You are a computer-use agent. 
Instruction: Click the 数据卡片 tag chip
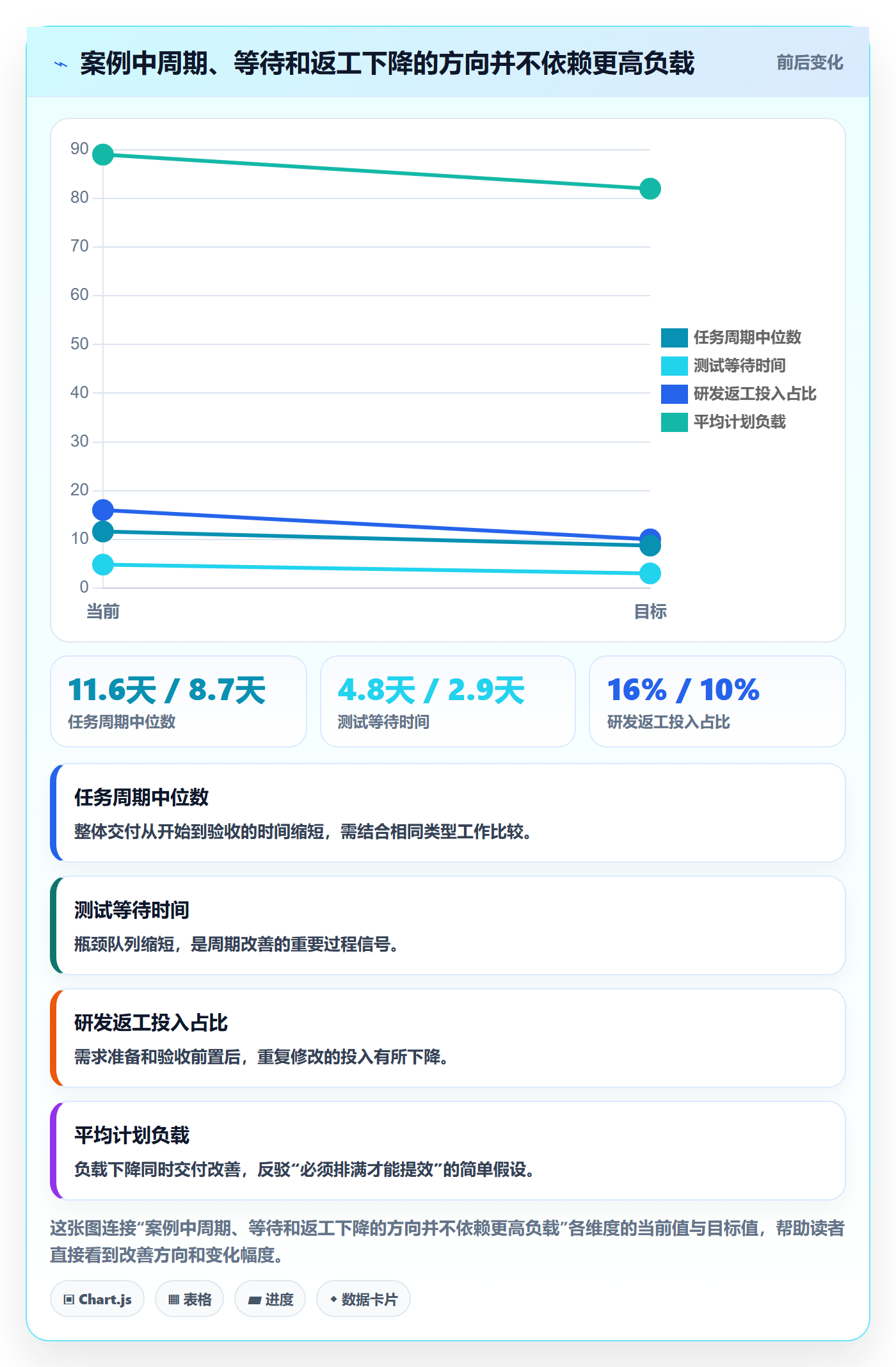coord(364,1299)
